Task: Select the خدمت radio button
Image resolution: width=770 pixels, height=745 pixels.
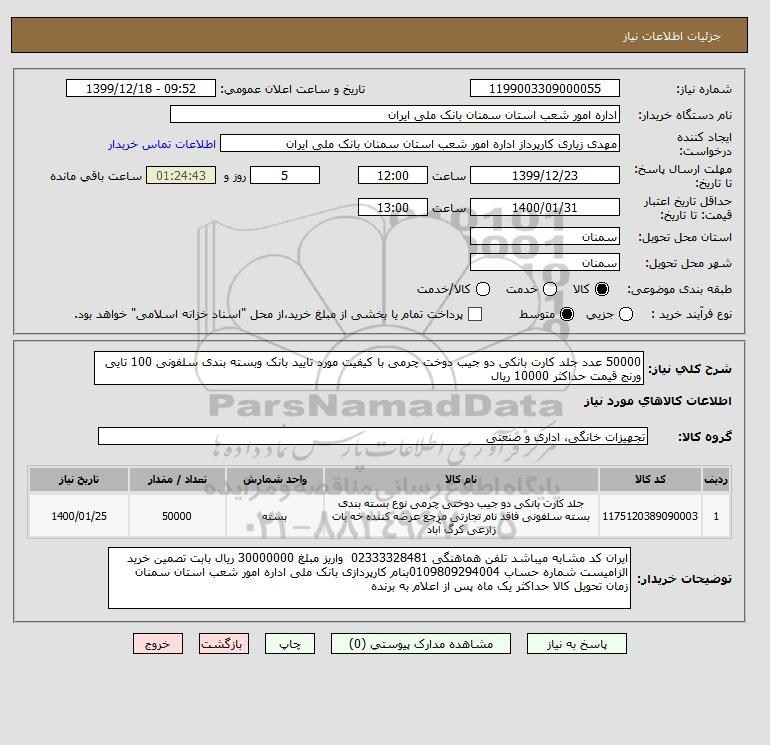Action: (x=550, y=289)
